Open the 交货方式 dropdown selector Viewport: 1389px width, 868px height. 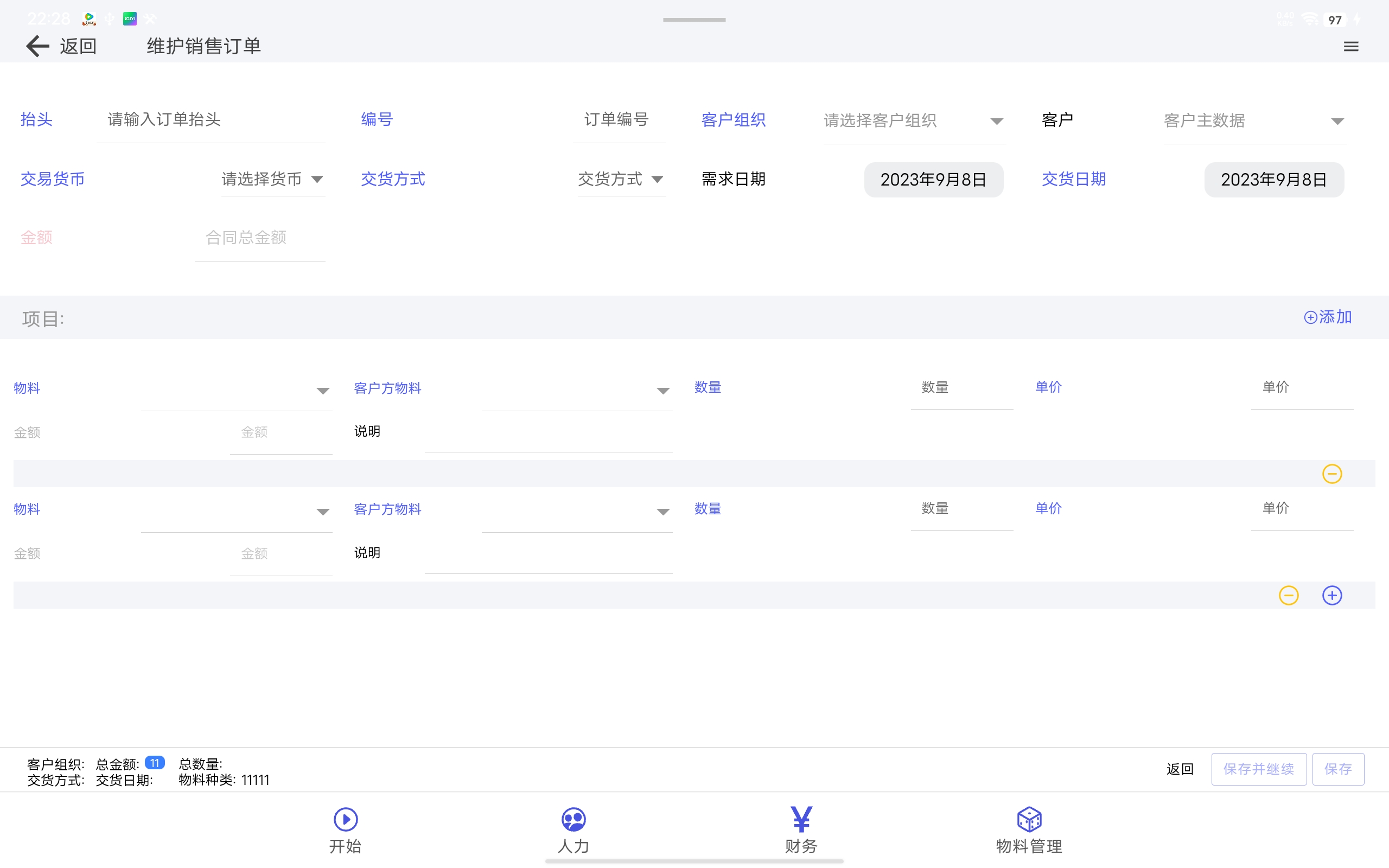[621, 179]
